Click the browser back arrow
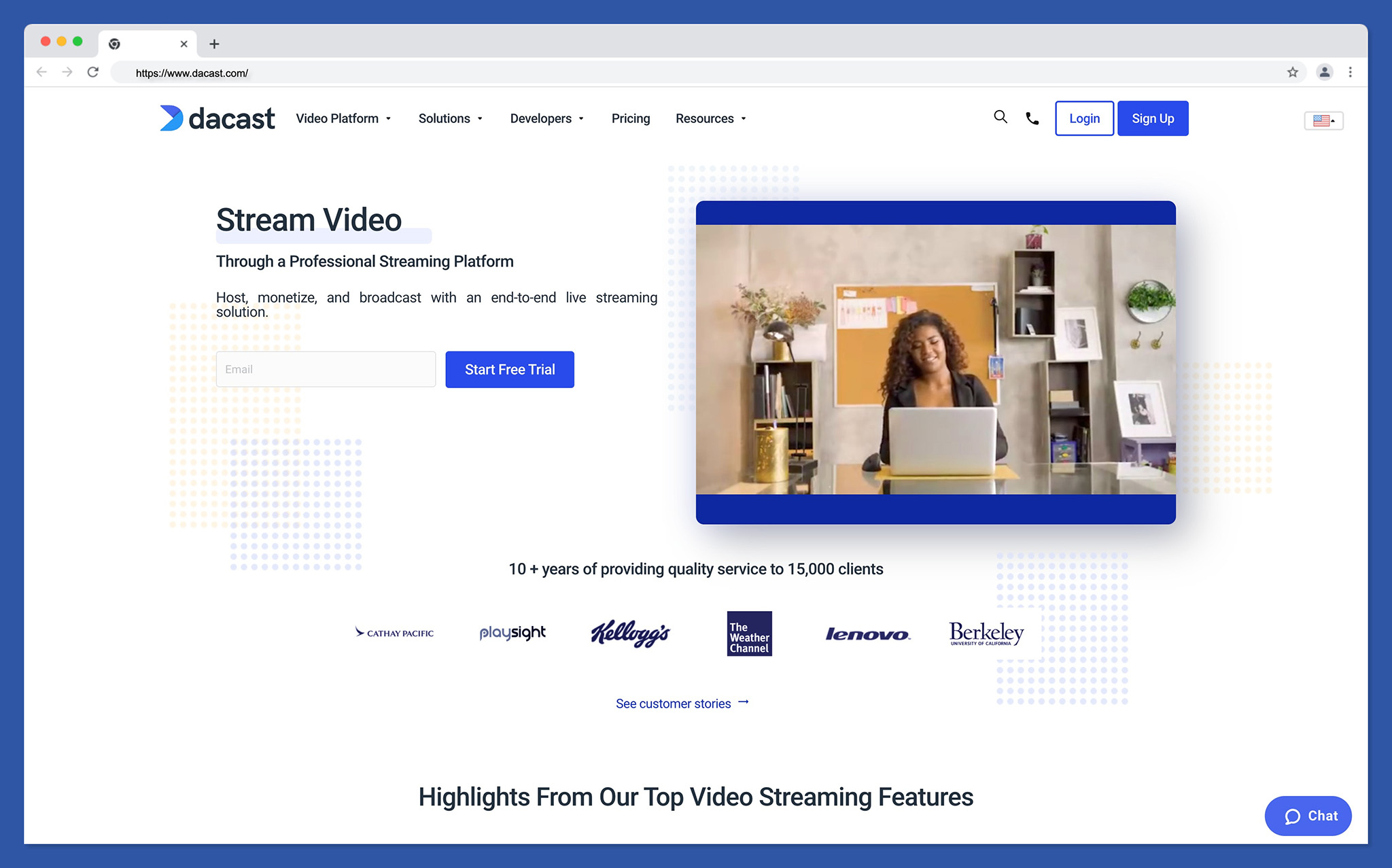 pos(41,71)
